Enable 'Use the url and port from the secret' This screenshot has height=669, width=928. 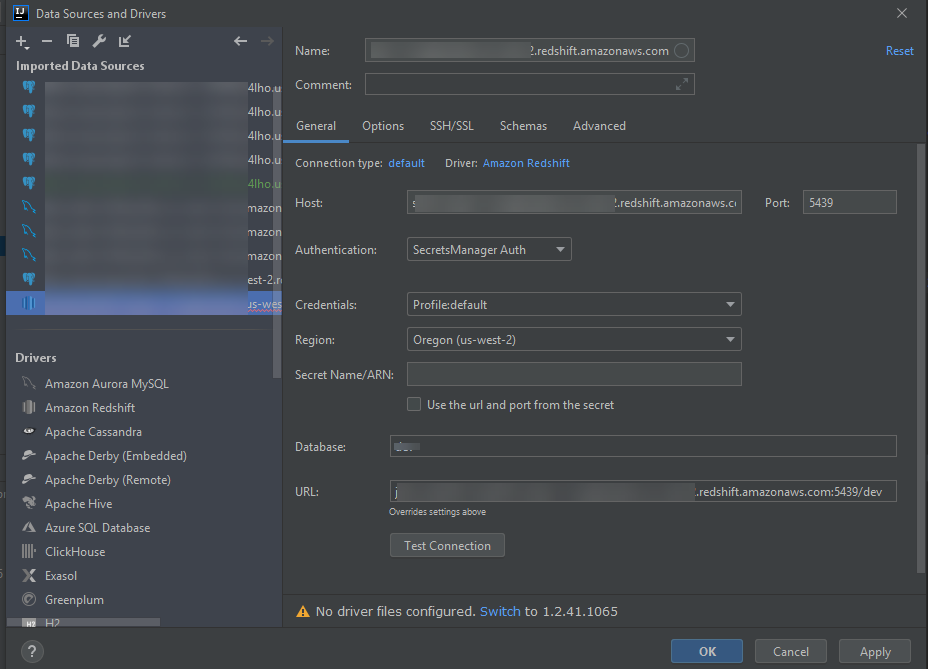pyautogui.click(x=414, y=404)
